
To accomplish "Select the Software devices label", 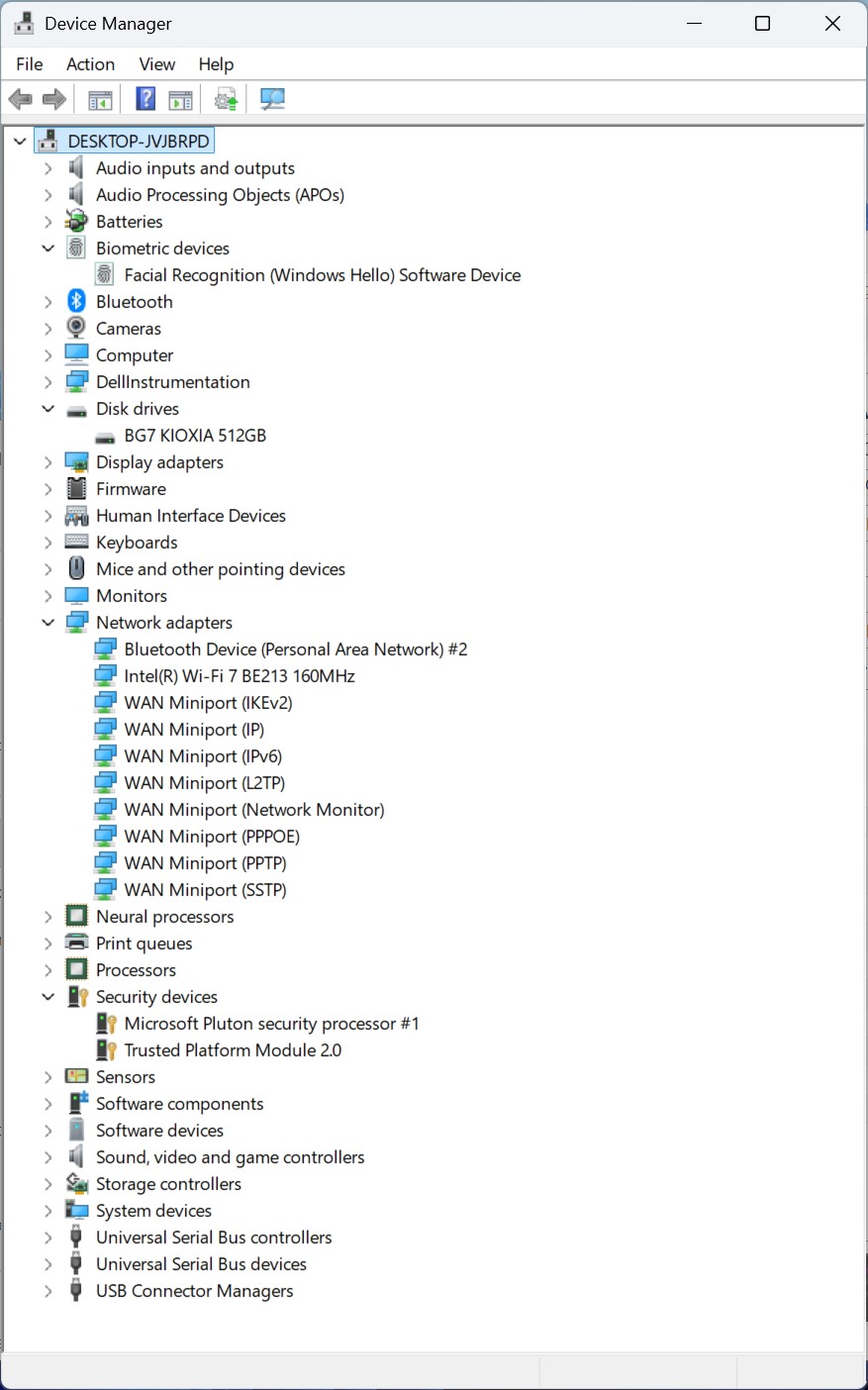I will [x=159, y=1131].
